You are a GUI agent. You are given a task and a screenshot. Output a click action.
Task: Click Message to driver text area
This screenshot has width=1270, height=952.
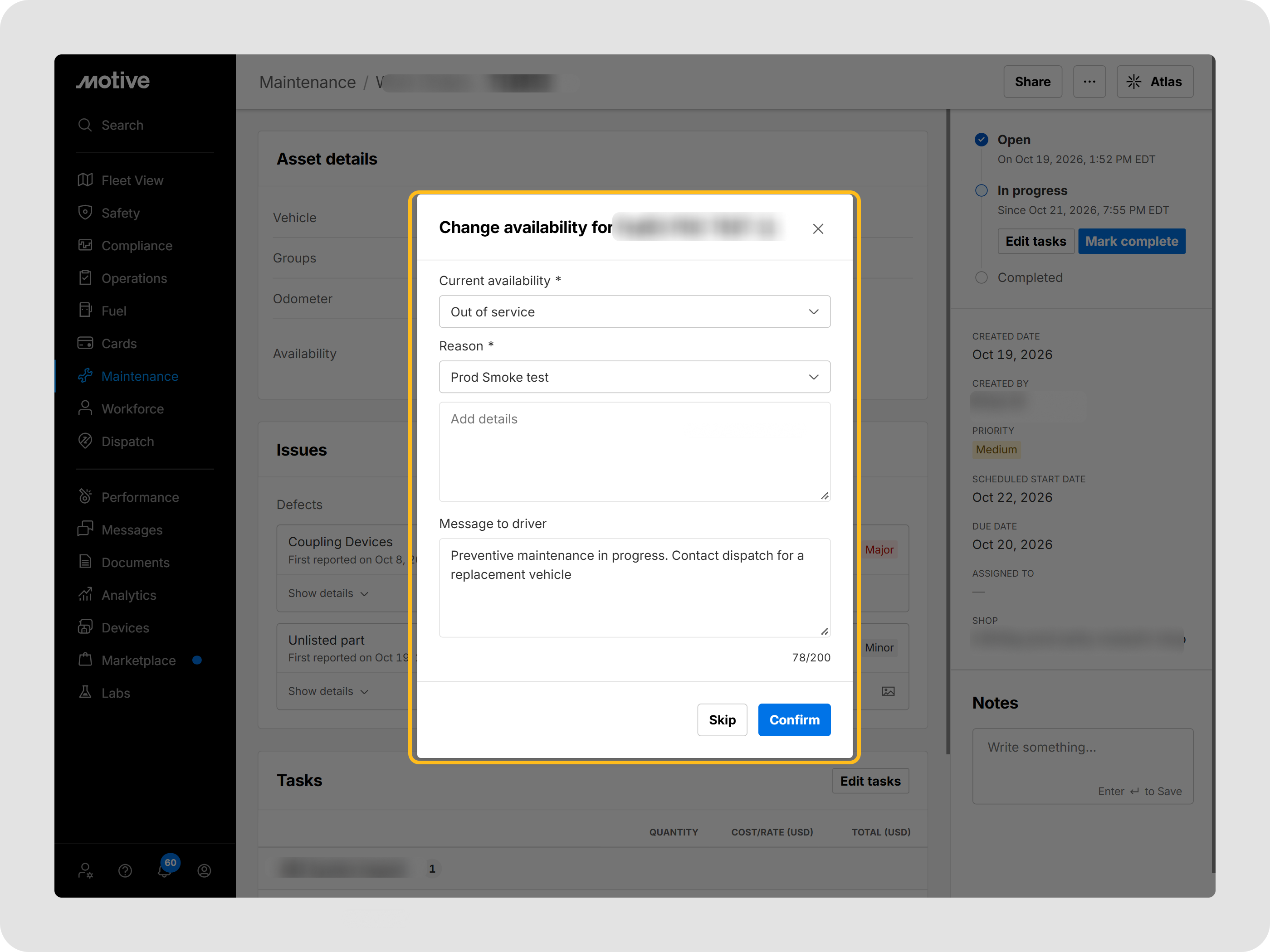[x=635, y=588]
